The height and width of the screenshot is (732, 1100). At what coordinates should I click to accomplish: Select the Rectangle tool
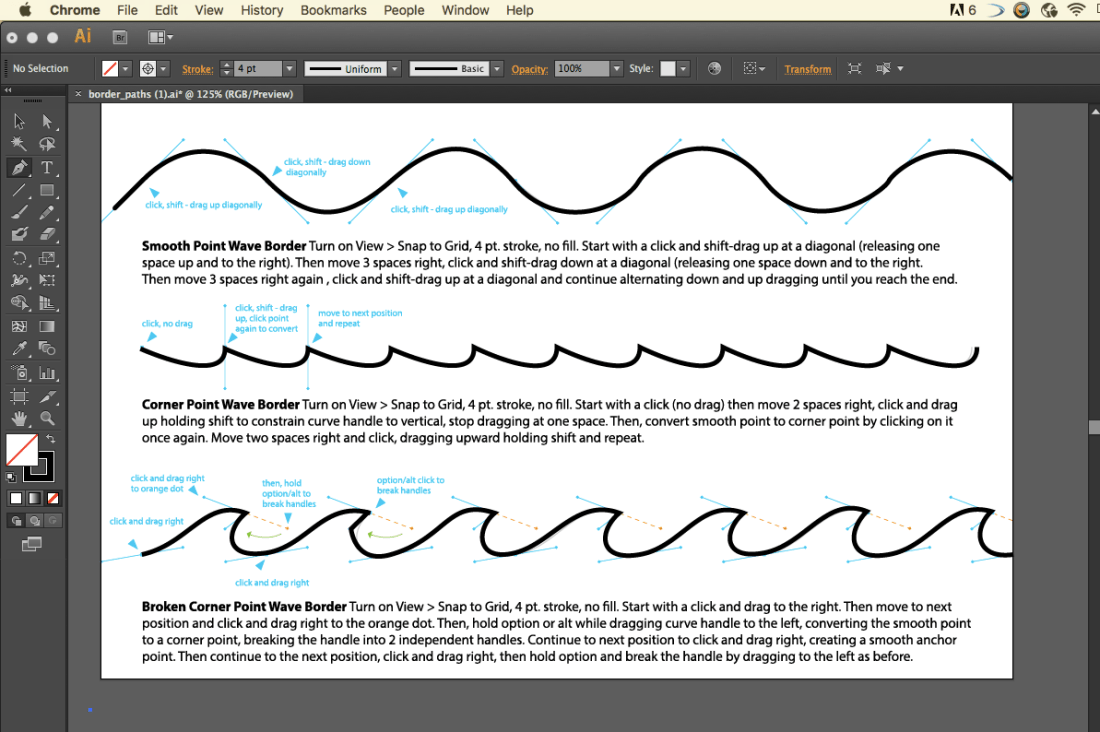click(47, 190)
